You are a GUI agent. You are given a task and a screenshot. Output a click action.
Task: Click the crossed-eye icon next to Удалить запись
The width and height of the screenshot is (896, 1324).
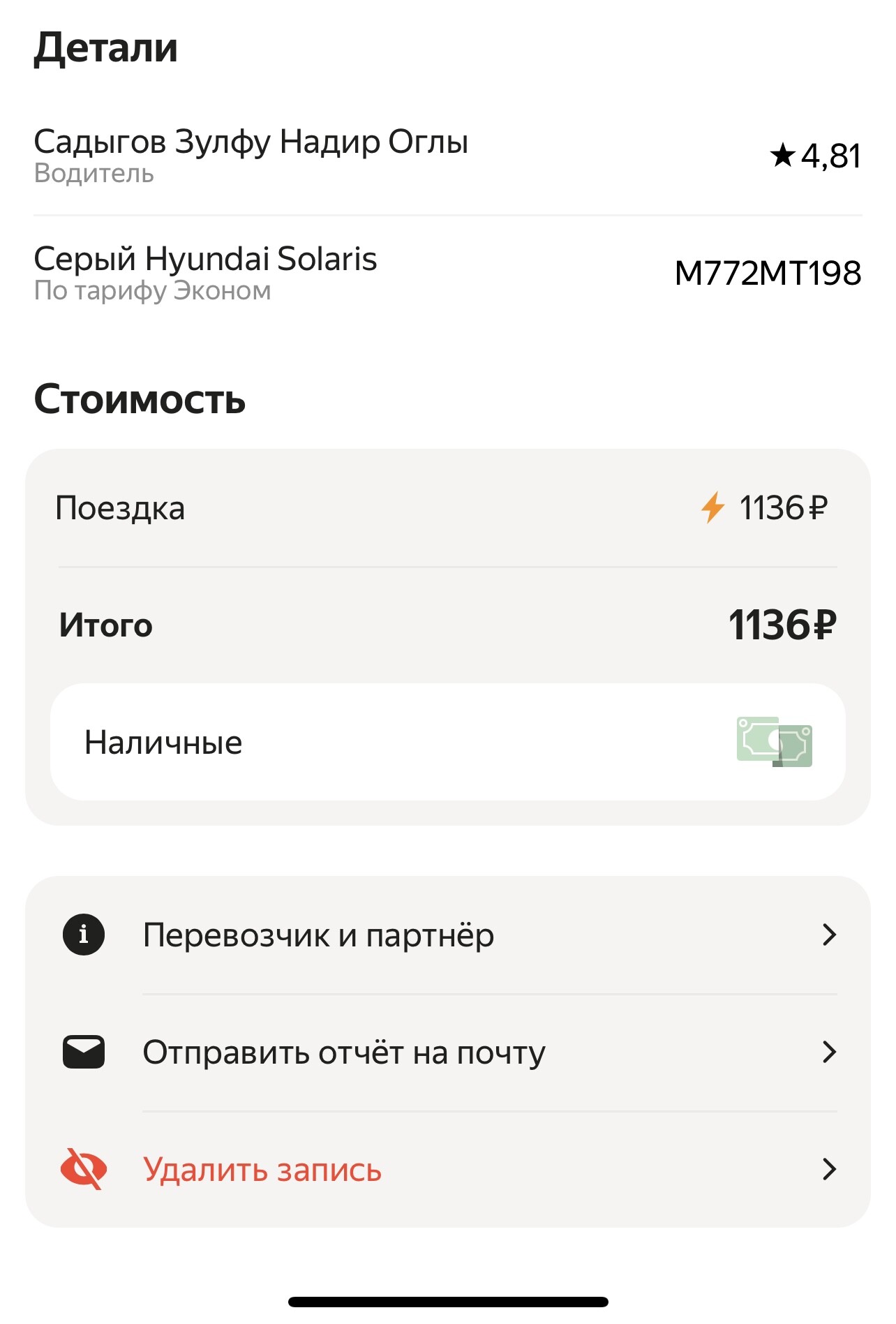pyautogui.click(x=83, y=1170)
